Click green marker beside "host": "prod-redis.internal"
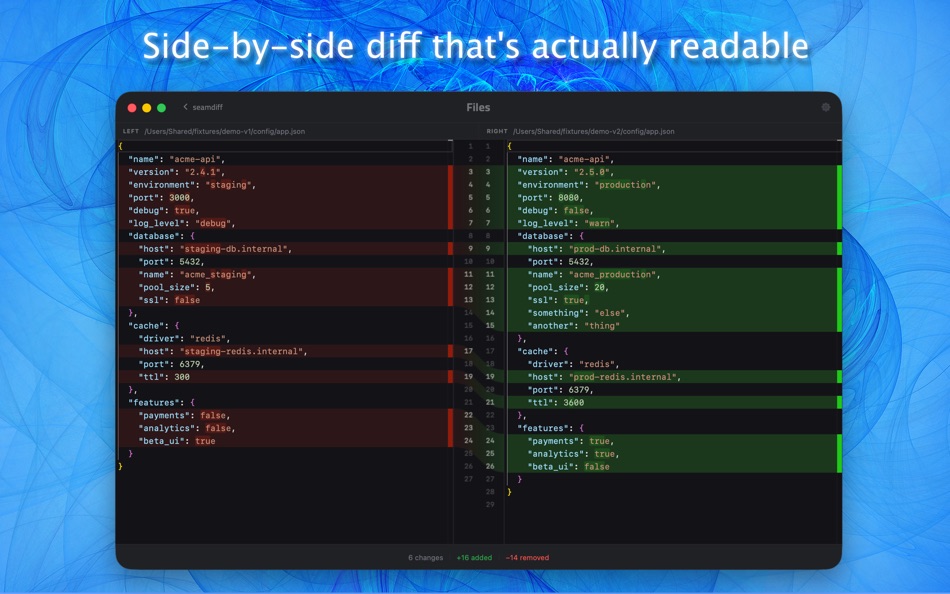Viewport: 950px width, 594px height. (838, 377)
